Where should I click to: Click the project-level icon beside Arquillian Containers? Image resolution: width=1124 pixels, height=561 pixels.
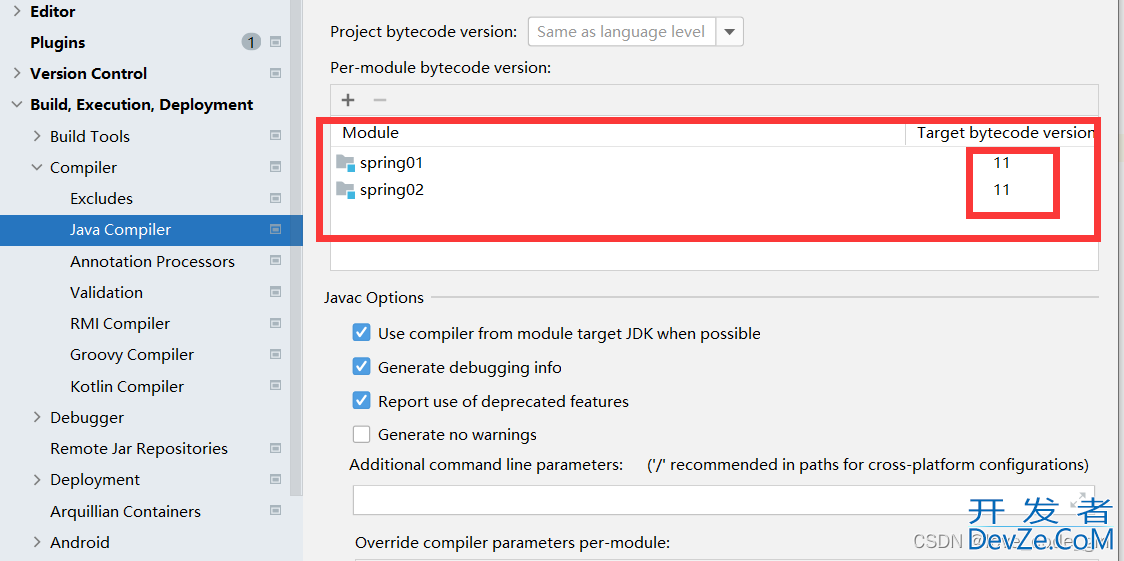275,511
